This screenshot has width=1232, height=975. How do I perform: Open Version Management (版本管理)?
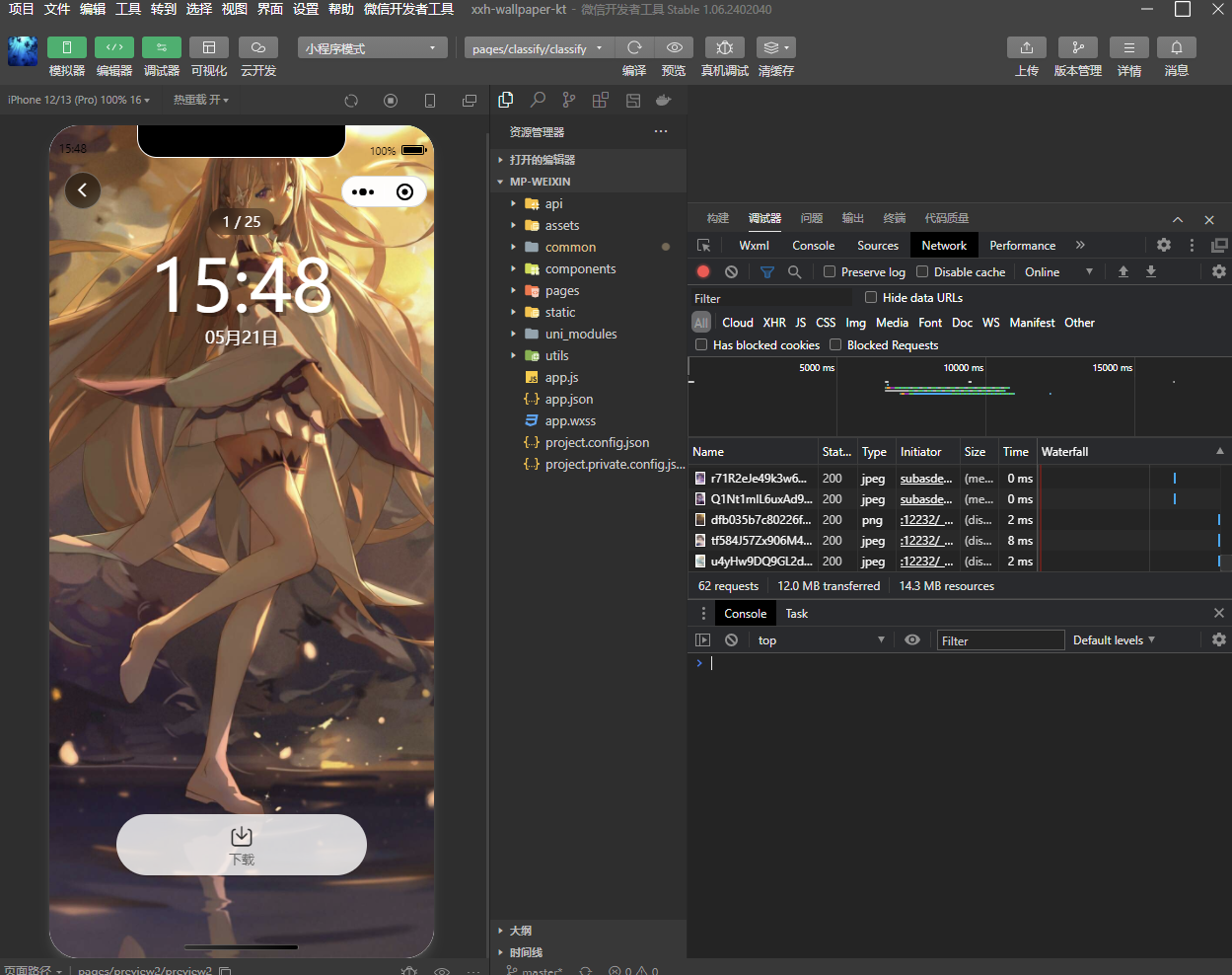[1078, 47]
